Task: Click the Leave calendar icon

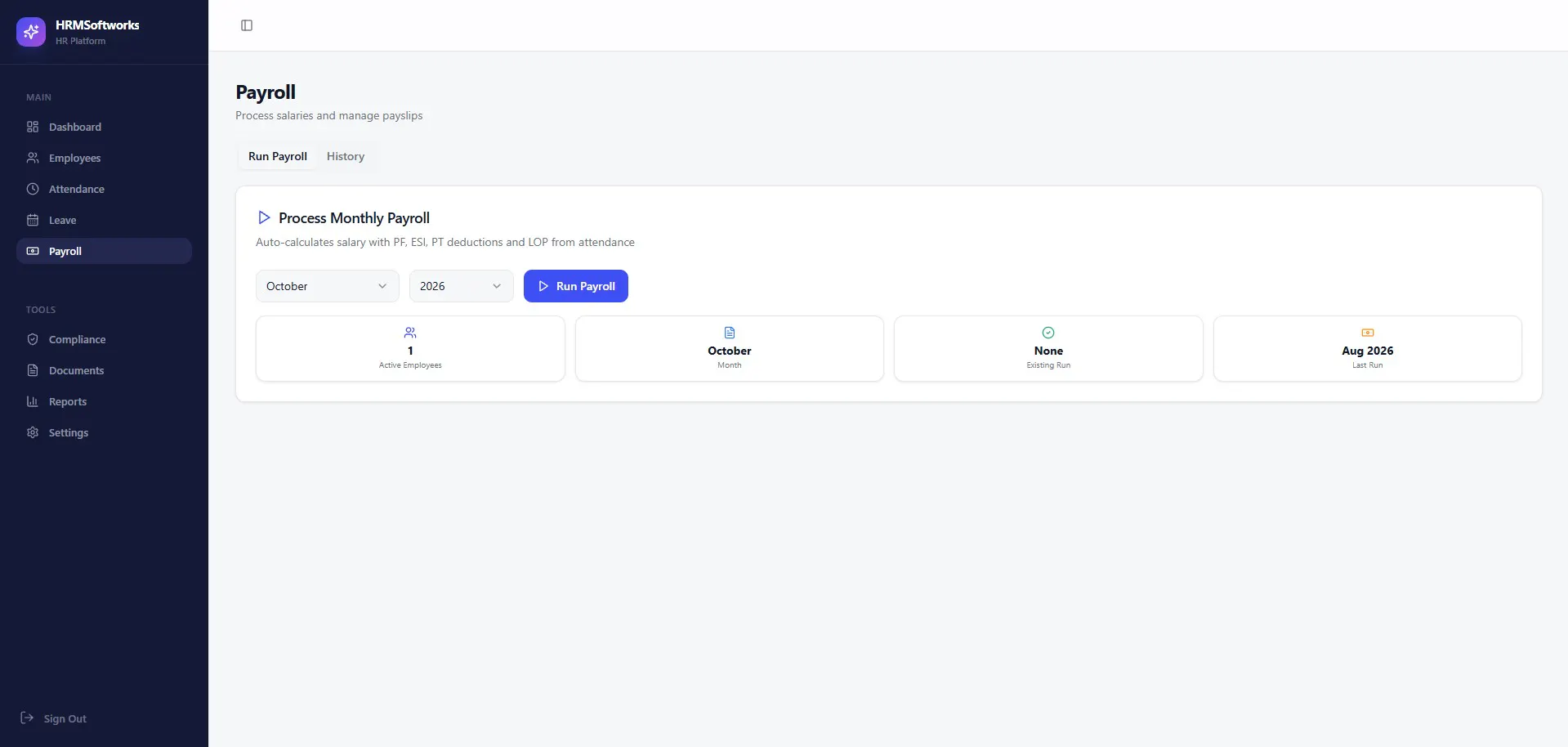Action: (x=33, y=220)
